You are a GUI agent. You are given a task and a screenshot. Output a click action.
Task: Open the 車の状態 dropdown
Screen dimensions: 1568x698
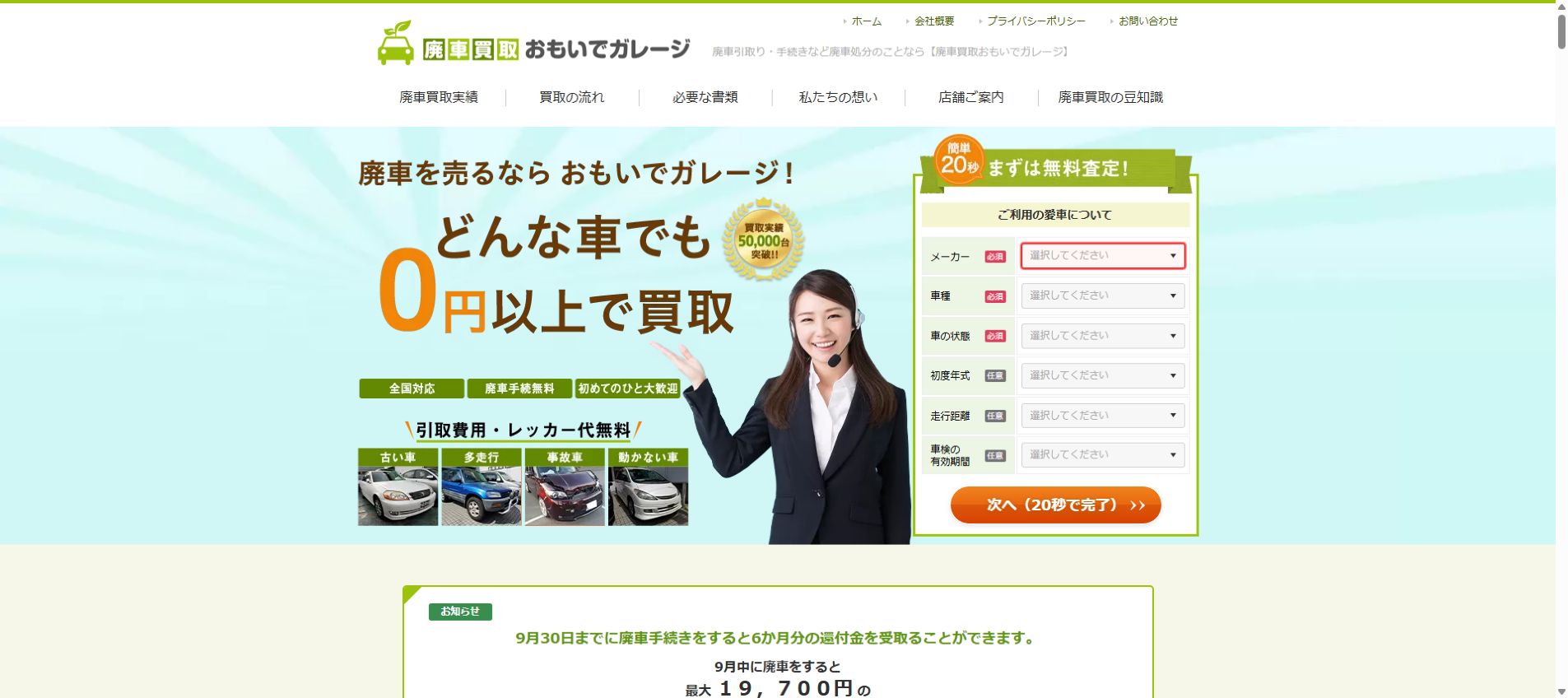click(x=1103, y=336)
